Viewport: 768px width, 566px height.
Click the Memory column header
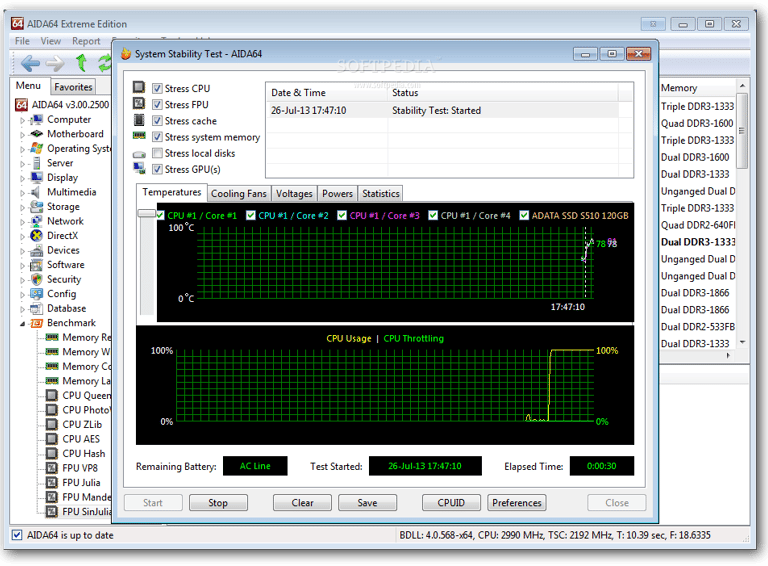pos(698,88)
